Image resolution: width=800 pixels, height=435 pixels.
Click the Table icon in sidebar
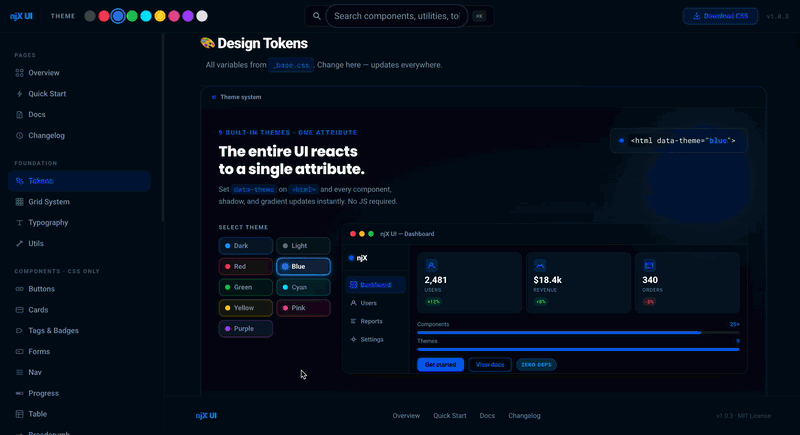pyautogui.click(x=19, y=414)
